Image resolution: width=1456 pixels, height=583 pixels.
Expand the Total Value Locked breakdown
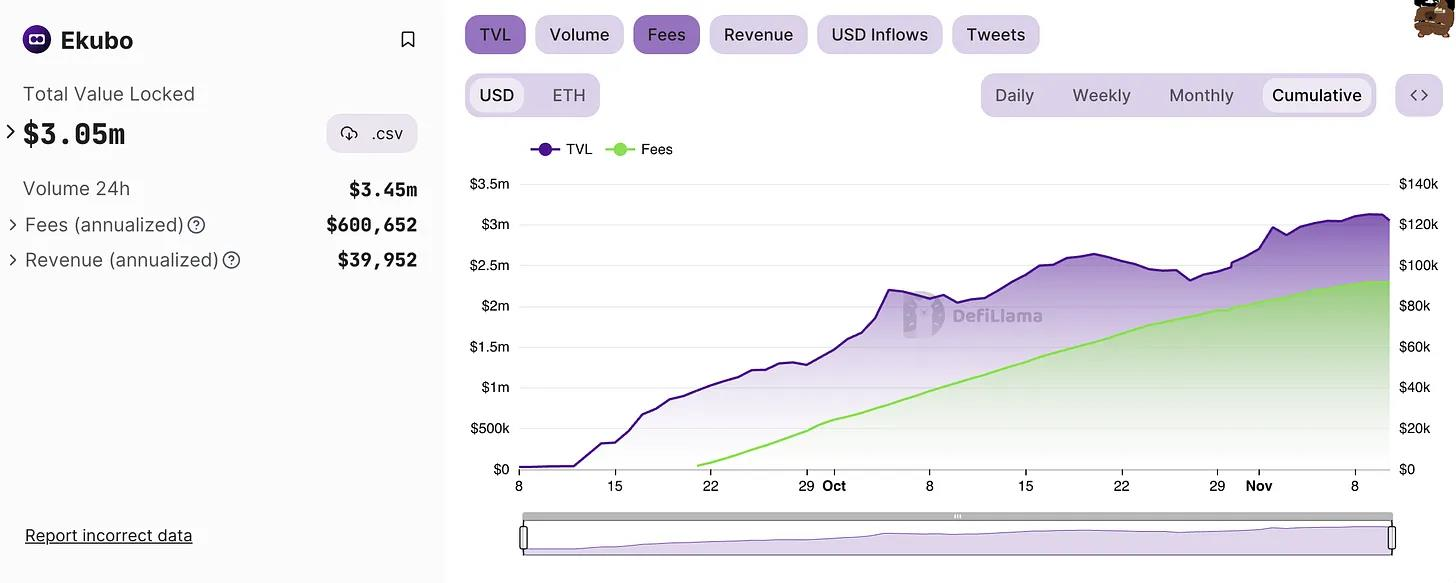11,132
